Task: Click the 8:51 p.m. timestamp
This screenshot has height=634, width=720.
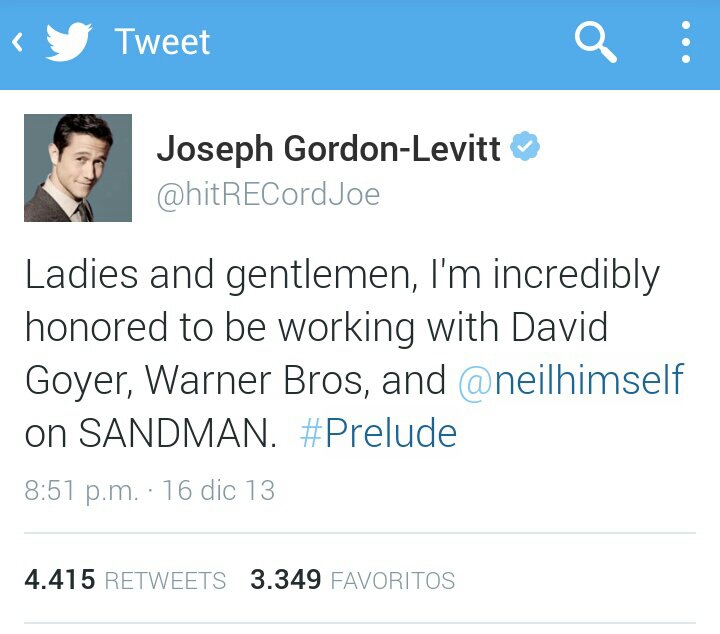Action: pos(81,491)
